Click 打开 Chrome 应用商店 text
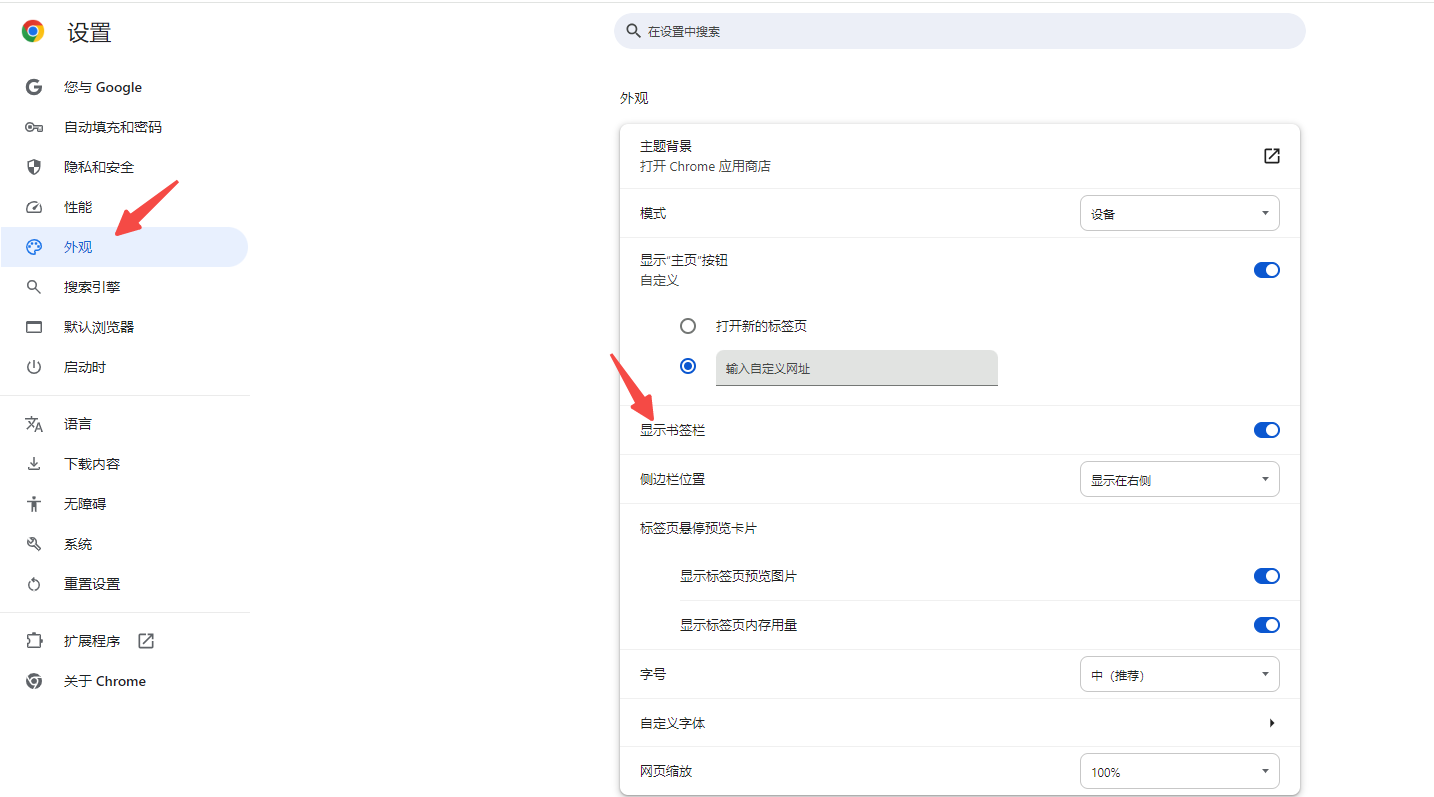The height and width of the screenshot is (797, 1434). pos(705,166)
